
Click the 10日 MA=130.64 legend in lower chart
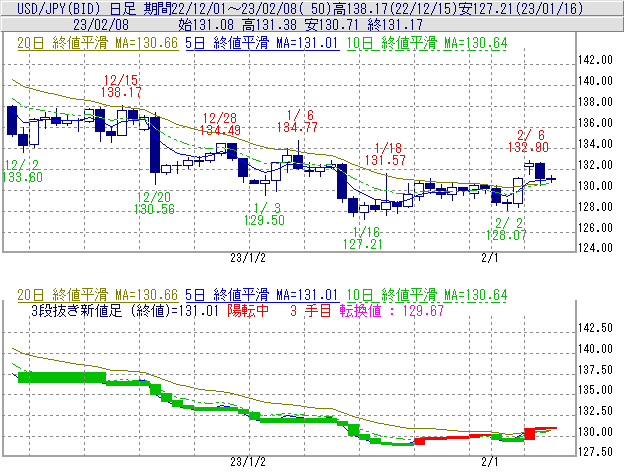(x=427, y=295)
